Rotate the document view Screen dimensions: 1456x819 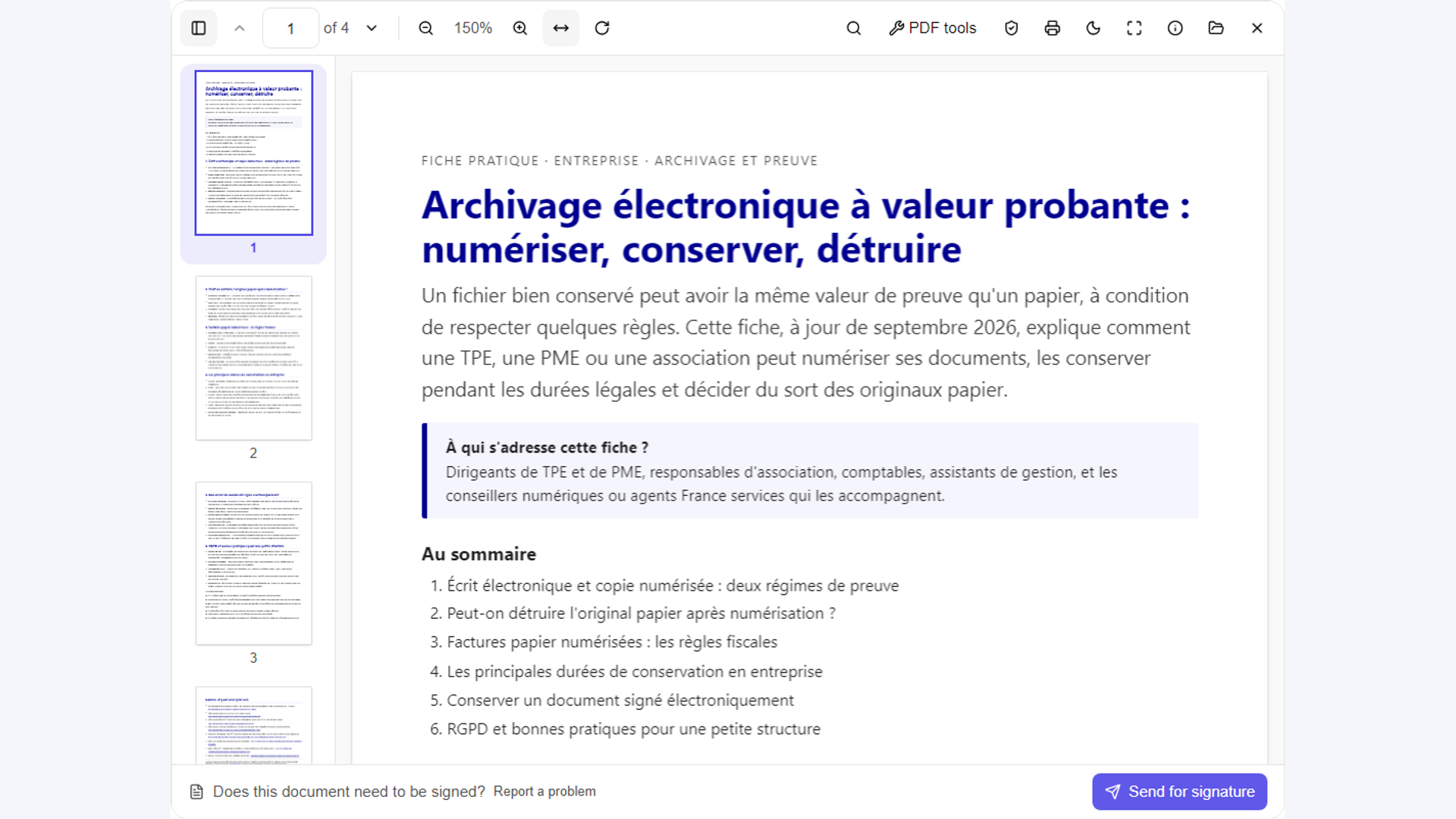[x=602, y=28]
